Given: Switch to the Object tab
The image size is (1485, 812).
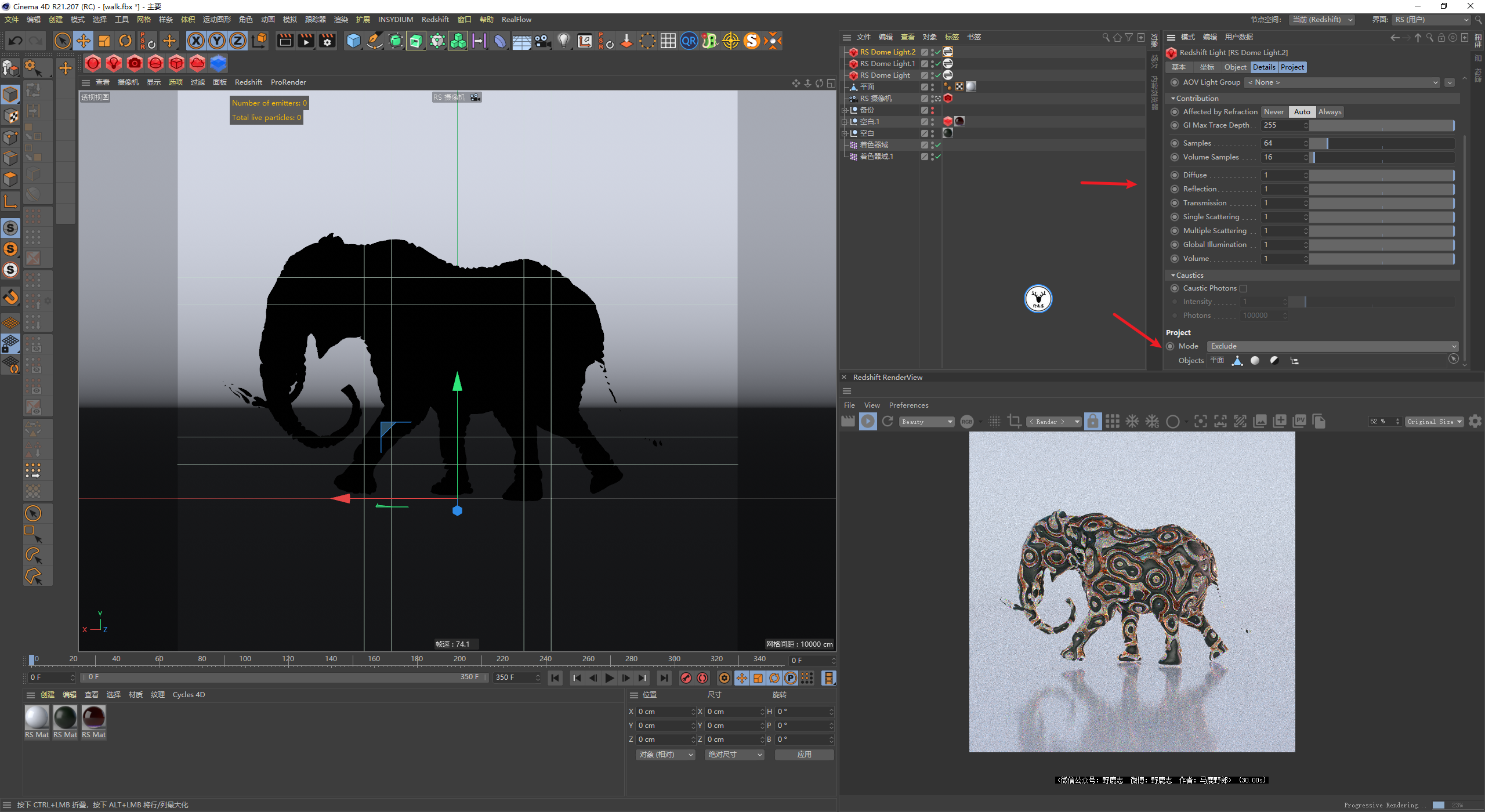Looking at the screenshot, I should point(1235,67).
